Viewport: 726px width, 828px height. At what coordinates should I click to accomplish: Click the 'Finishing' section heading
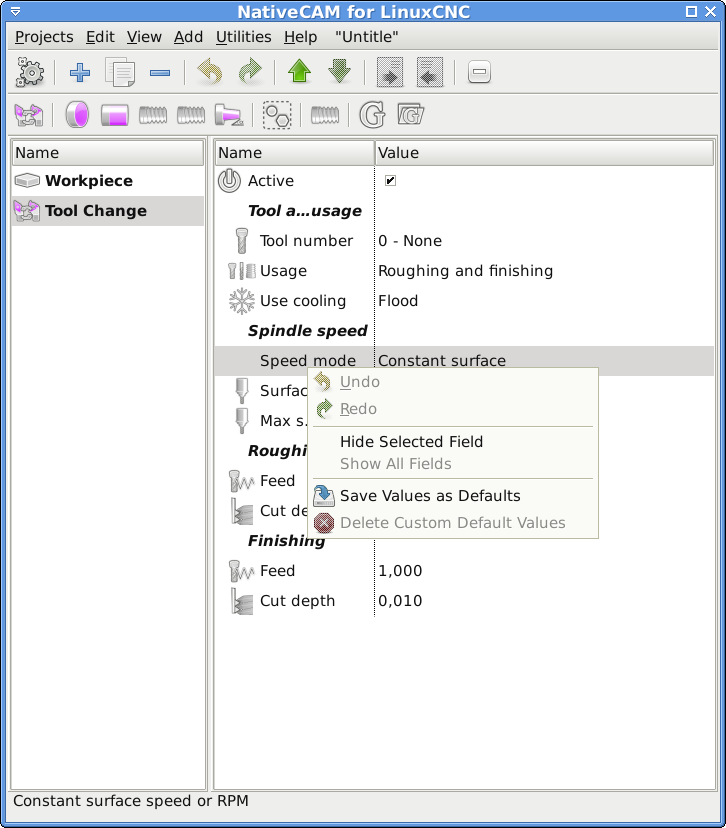[x=286, y=541]
